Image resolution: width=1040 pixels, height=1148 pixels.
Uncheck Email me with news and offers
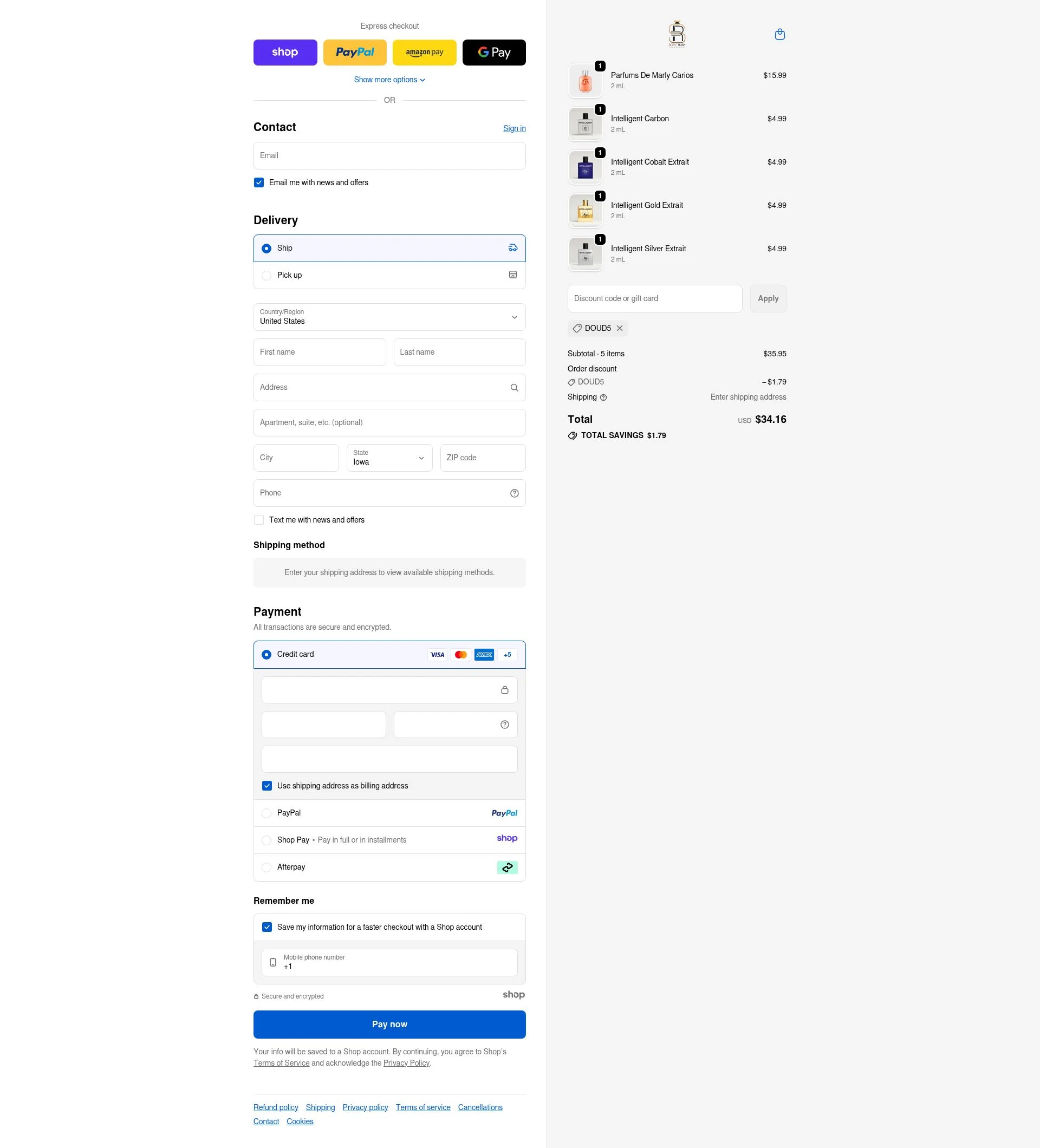(258, 182)
